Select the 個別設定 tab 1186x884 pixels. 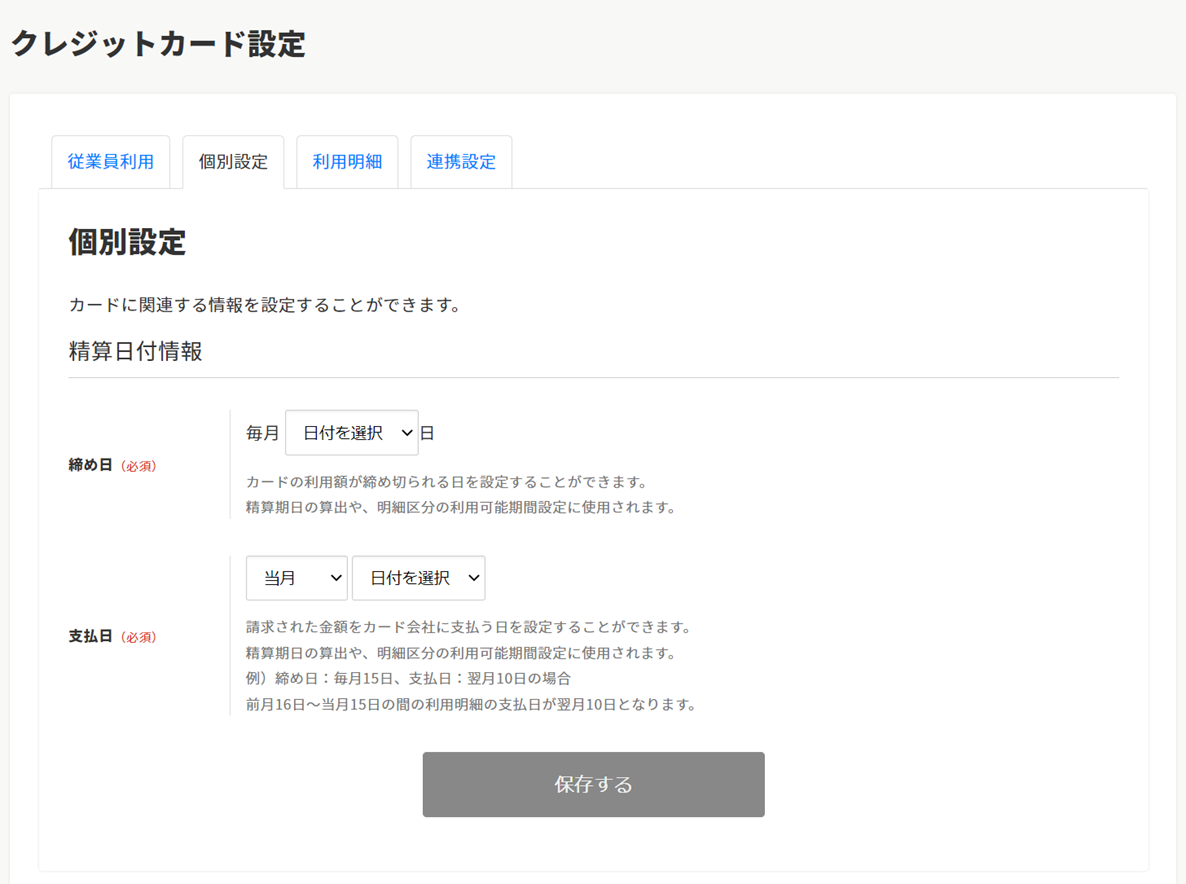[x=233, y=162]
